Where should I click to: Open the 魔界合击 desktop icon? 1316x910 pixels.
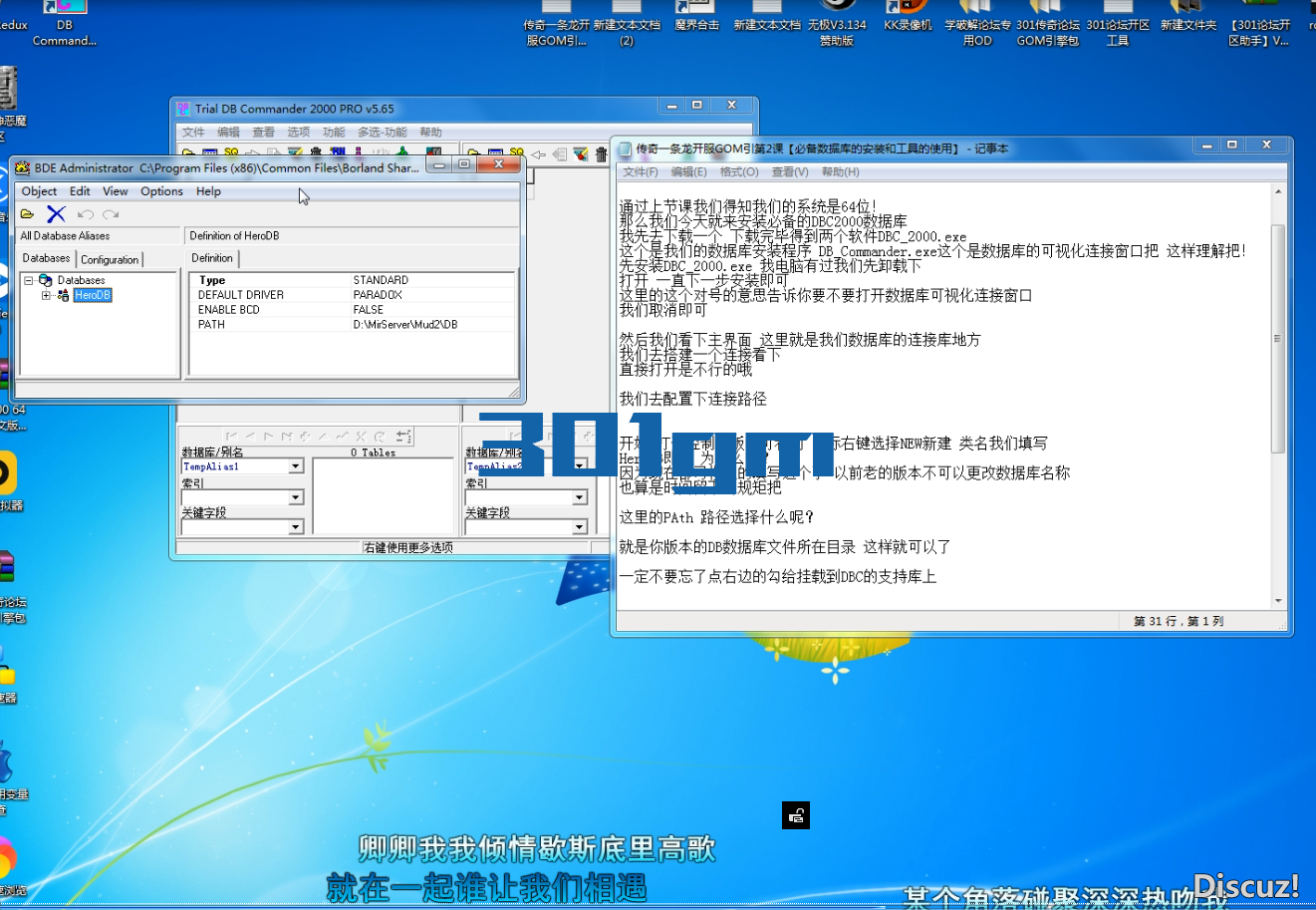(x=696, y=18)
